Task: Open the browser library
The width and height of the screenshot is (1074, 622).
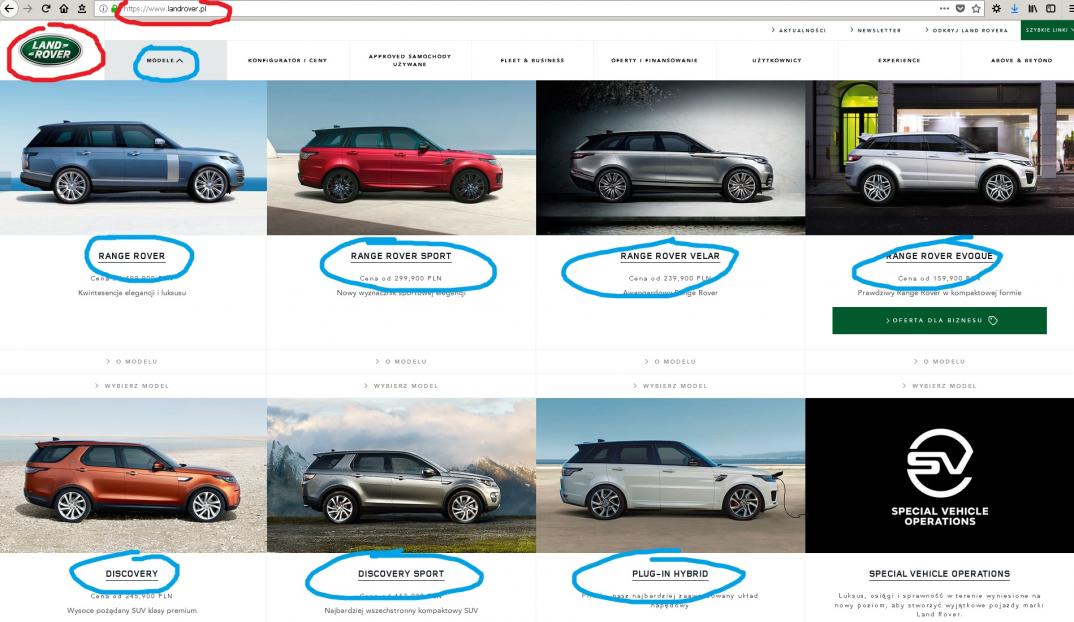Action: [x=1032, y=8]
